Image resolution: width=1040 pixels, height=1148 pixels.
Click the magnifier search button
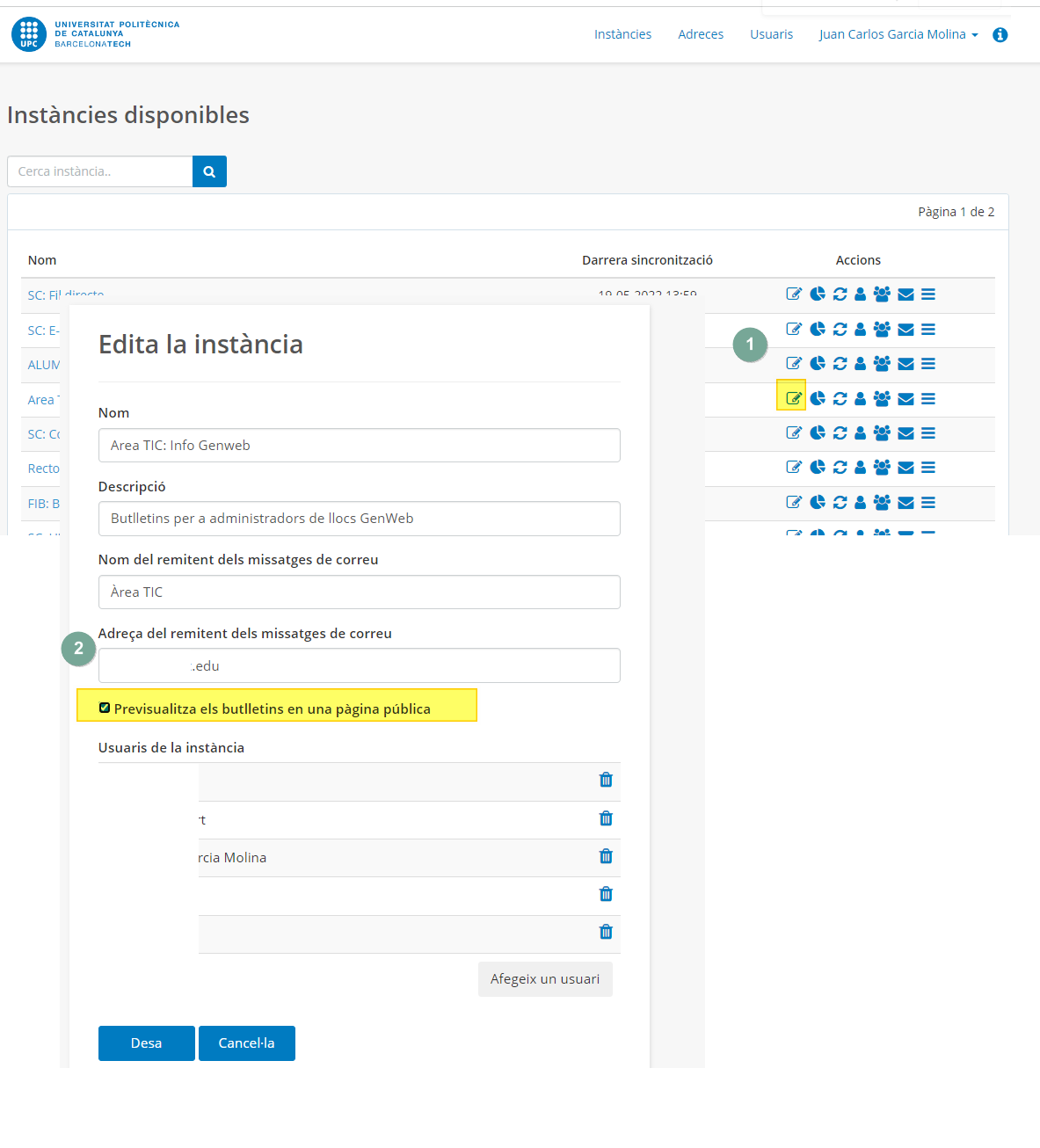(209, 171)
